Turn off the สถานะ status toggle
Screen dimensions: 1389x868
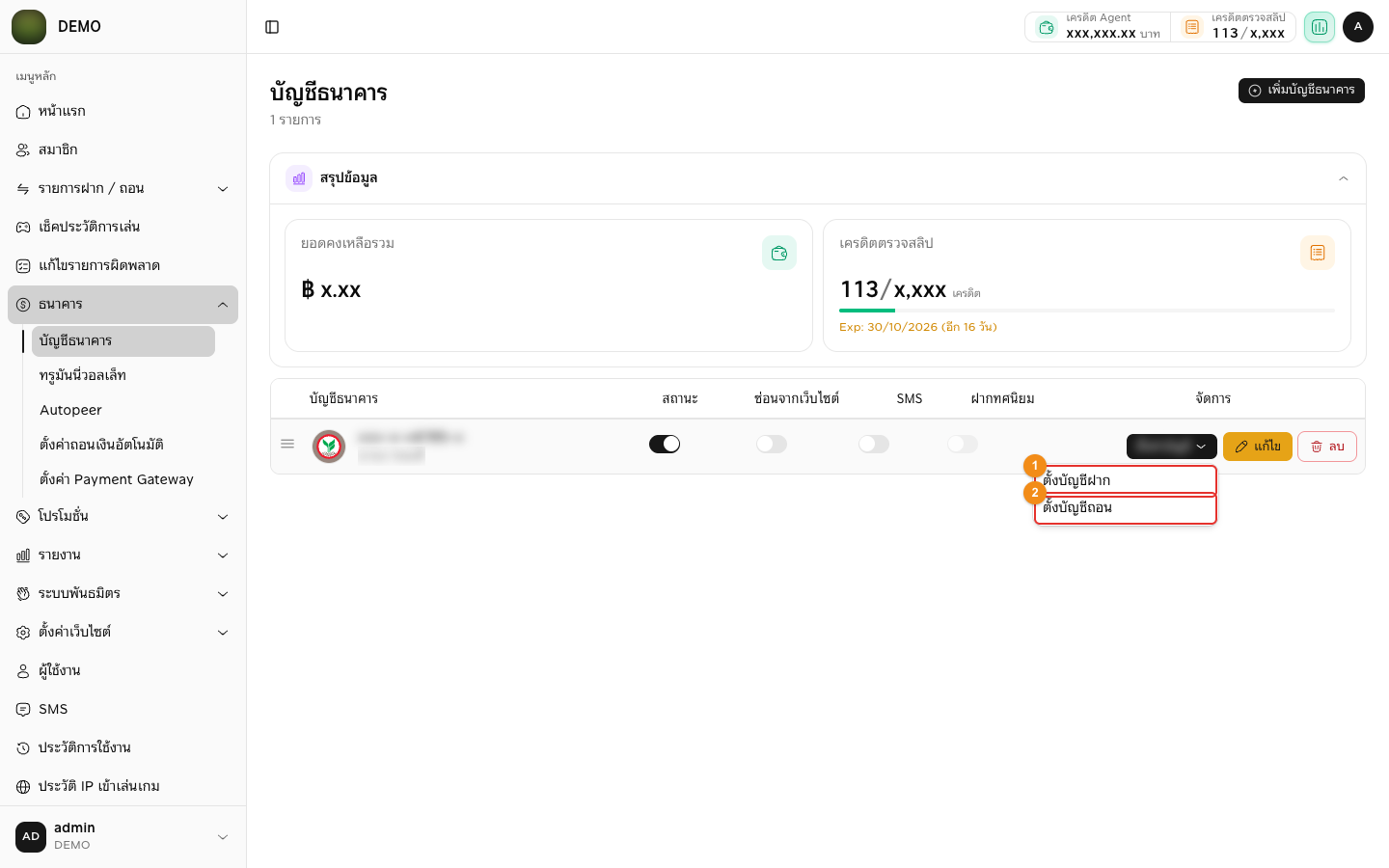click(665, 444)
